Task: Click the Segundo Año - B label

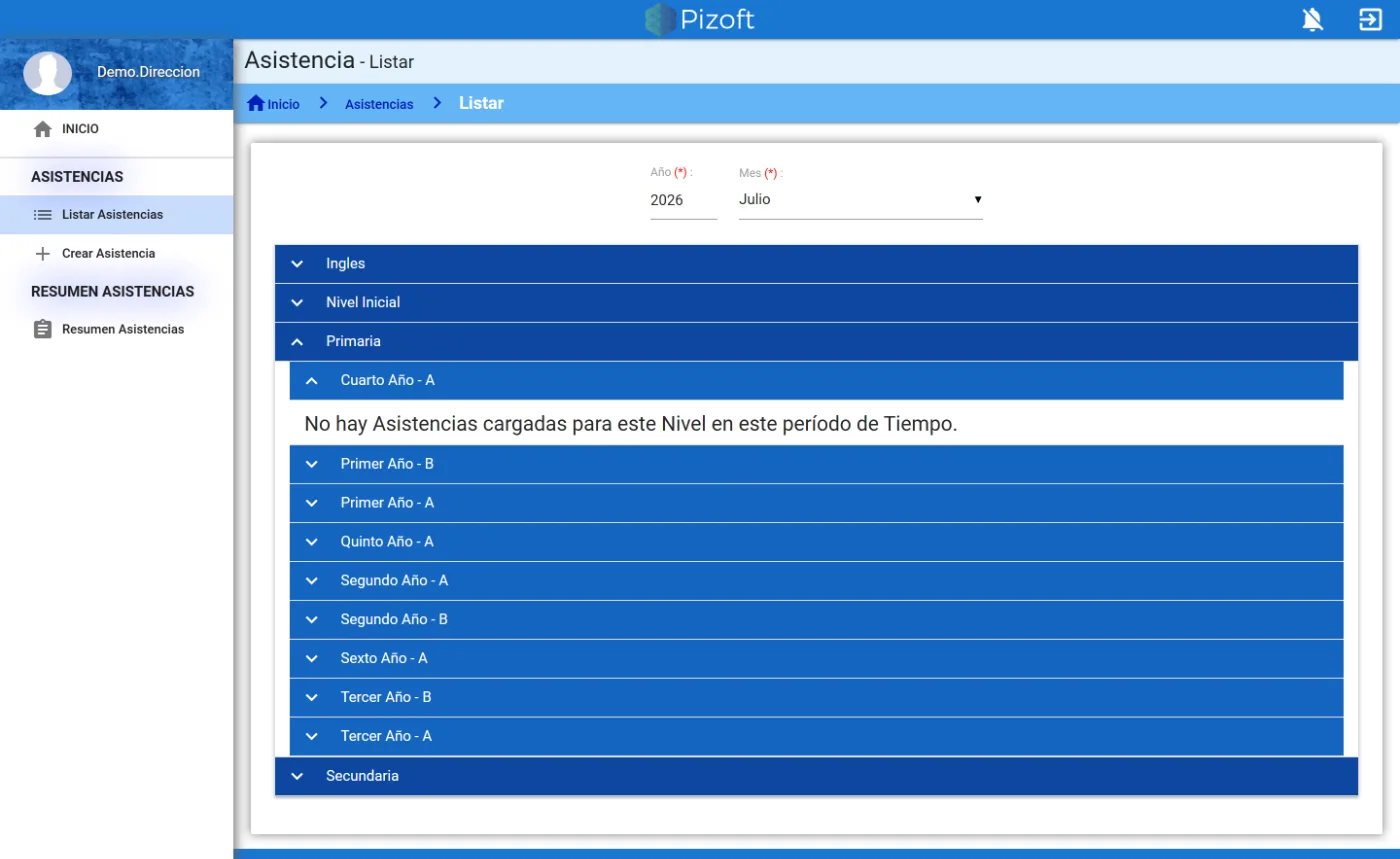Action: click(394, 620)
